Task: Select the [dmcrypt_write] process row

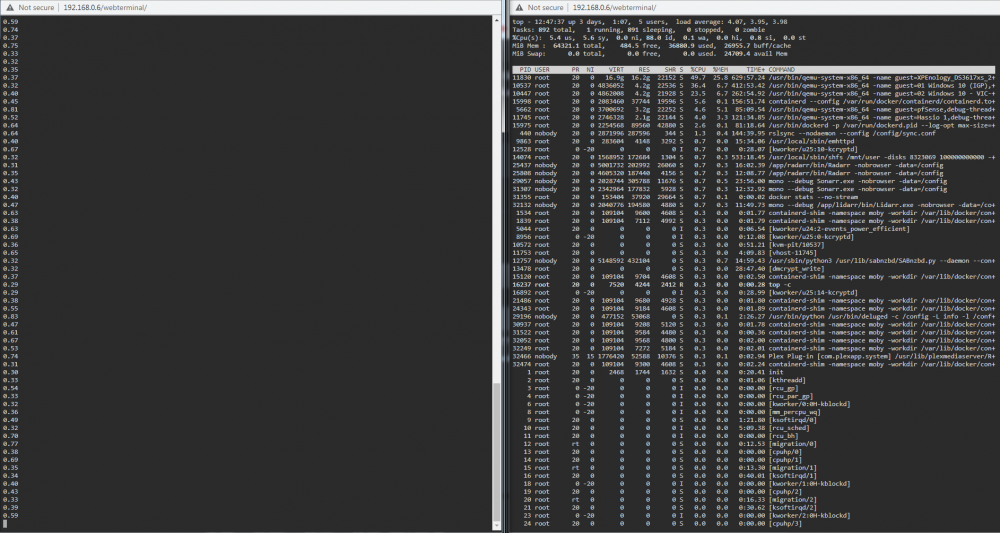Action: [753, 268]
